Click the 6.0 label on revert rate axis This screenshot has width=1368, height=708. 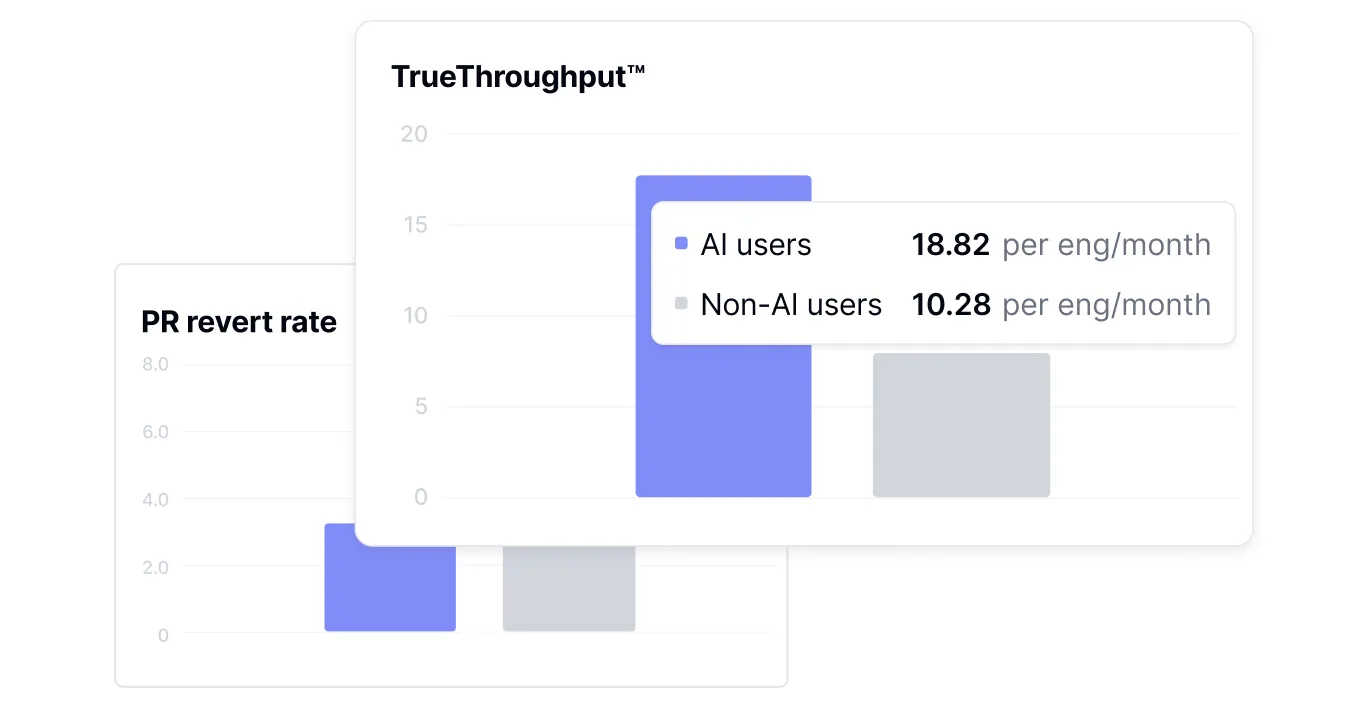[x=156, y=432]
